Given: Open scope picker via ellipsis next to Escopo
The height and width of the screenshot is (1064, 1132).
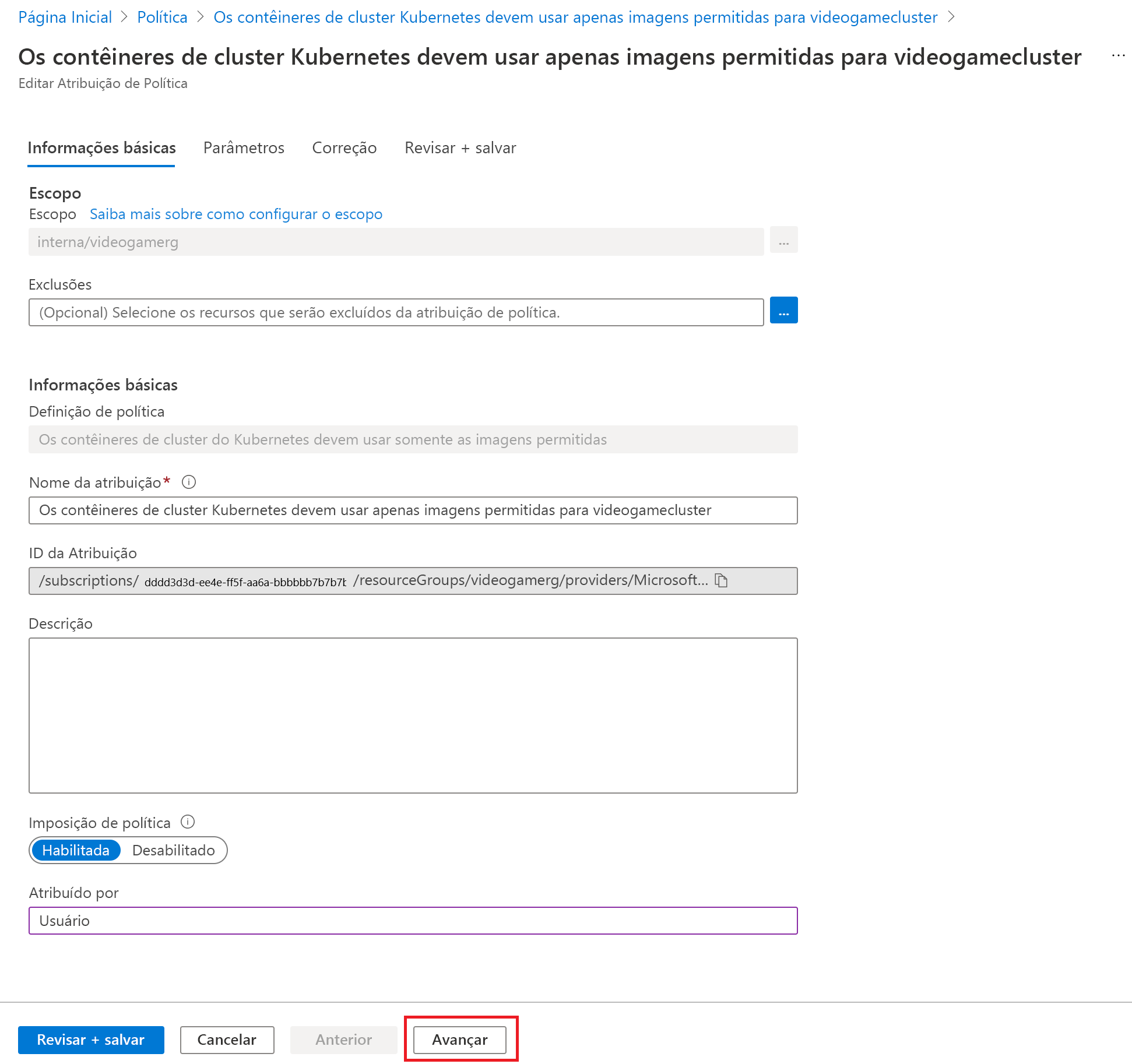Looking at the screenshot, I should [783, 240].
